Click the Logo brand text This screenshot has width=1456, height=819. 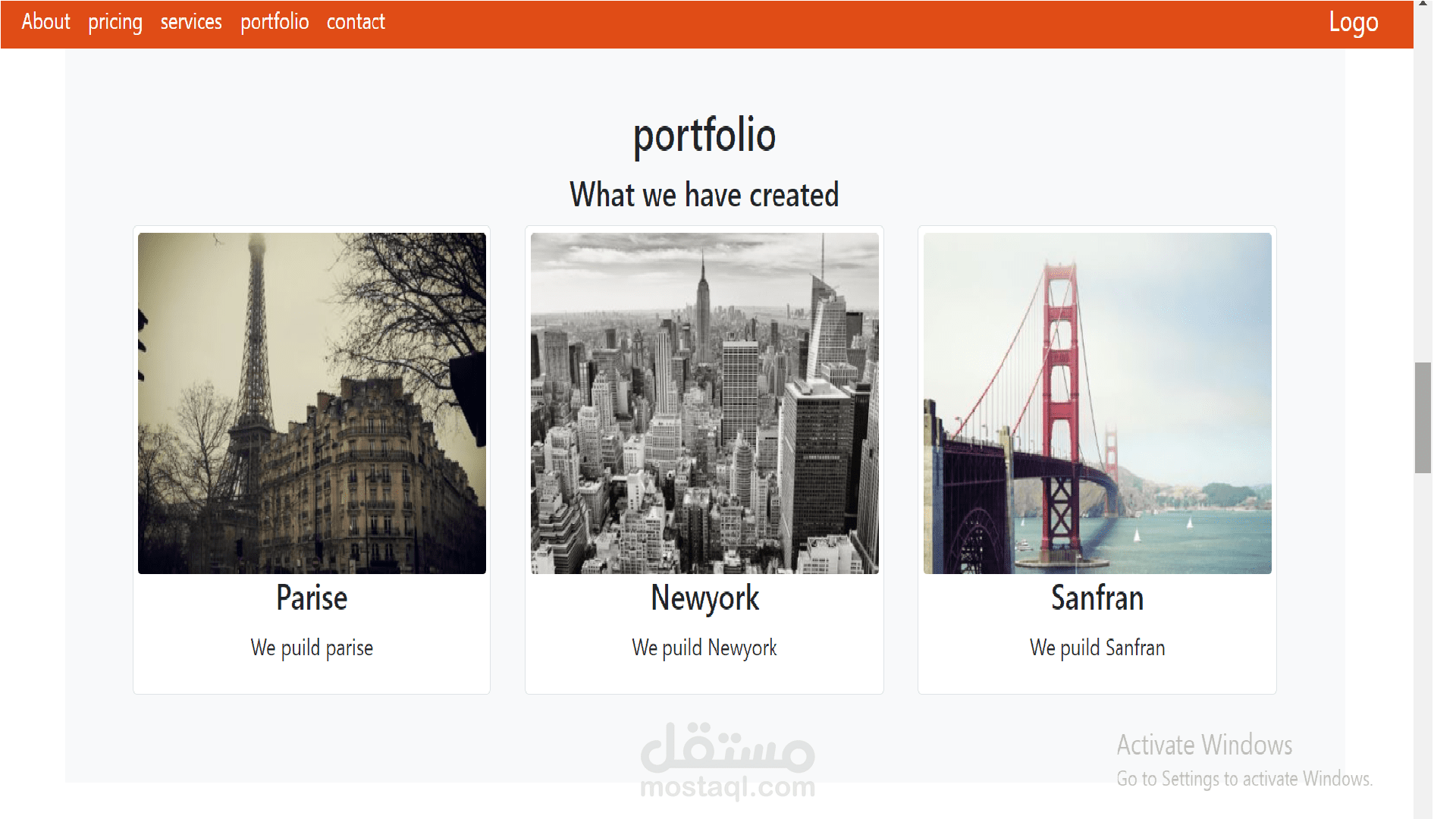click(x=1353, y=23)
